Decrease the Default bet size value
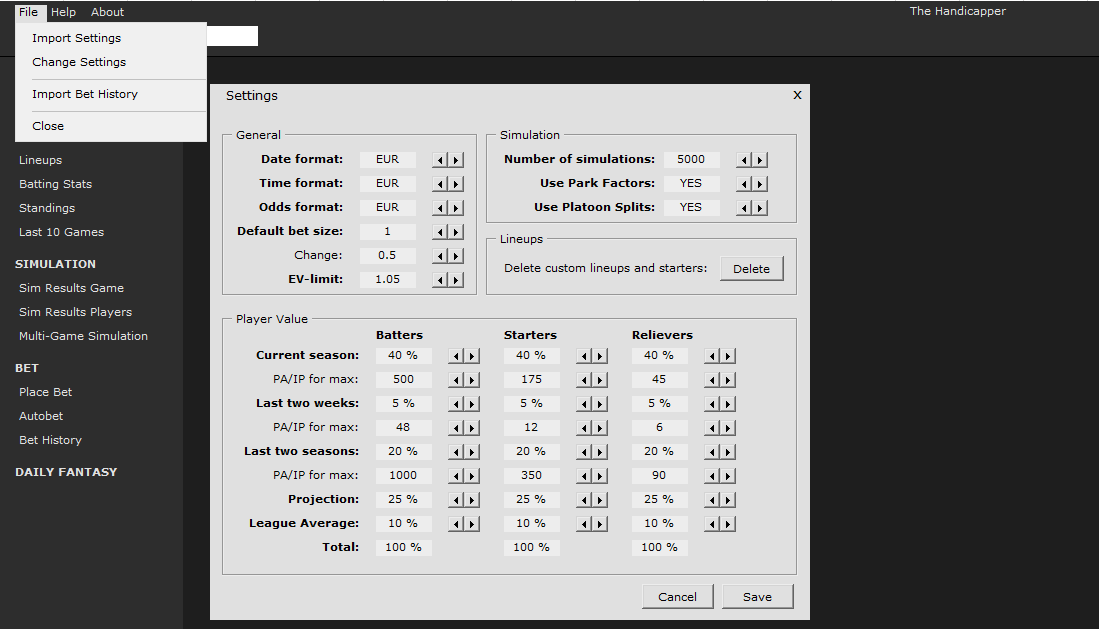 (440, 232)
